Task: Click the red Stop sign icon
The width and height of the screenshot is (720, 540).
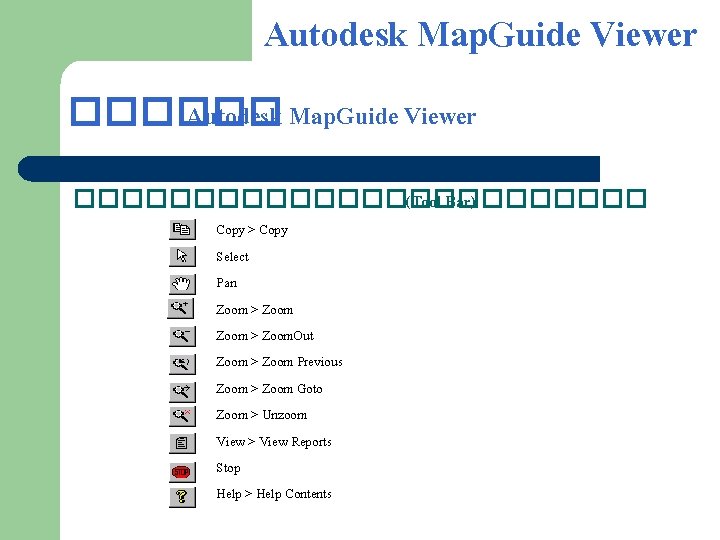Action: pos(182,472)
